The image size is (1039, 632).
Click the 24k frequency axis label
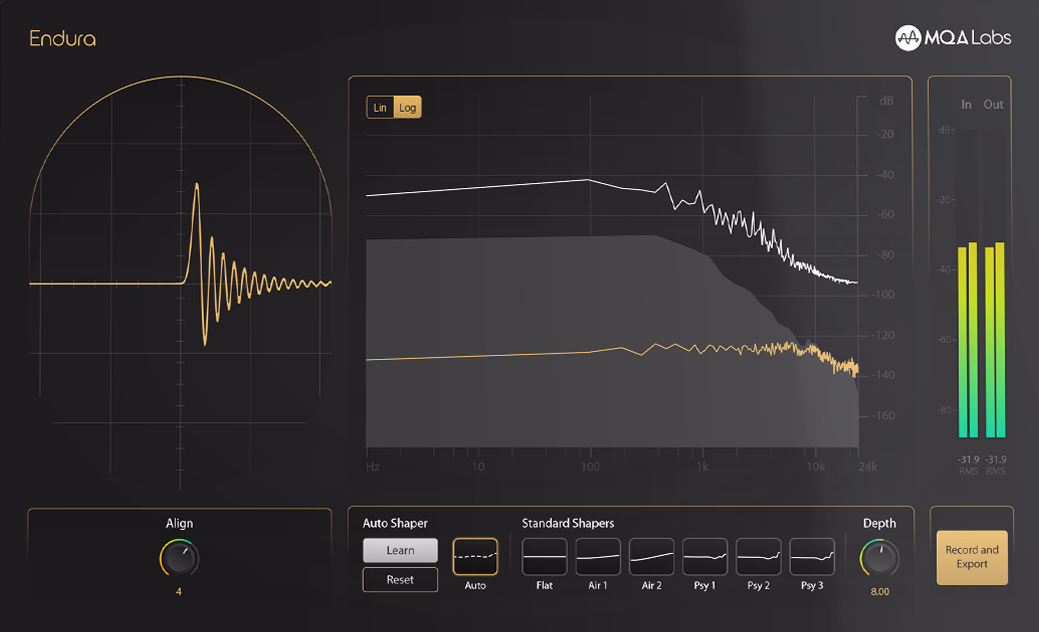click(867, 466)
